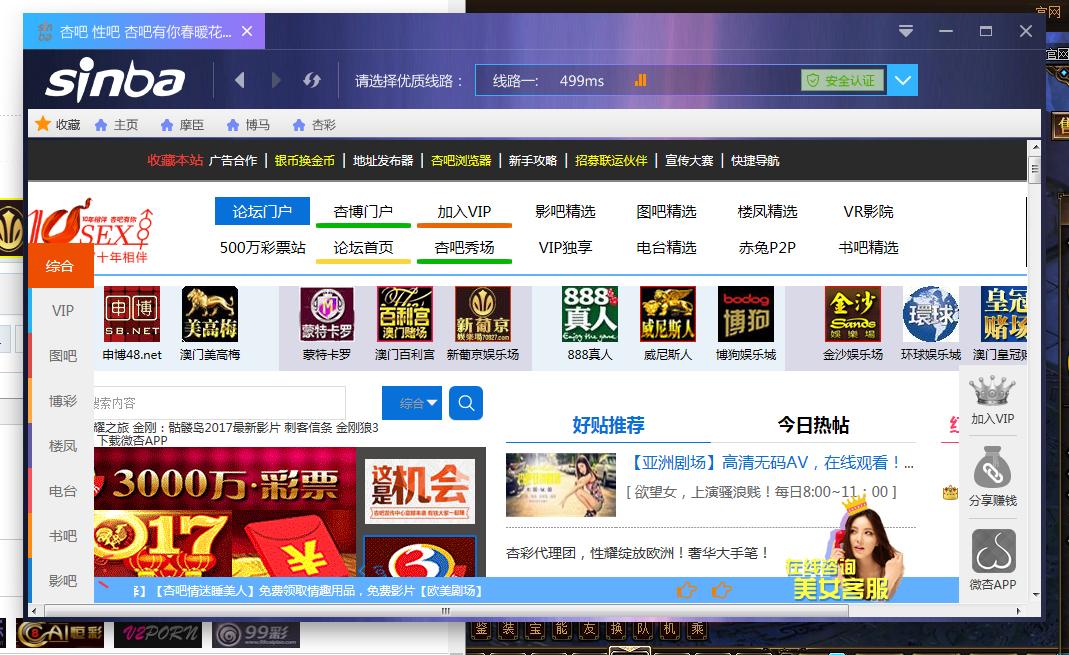Open the 电台精选 nav item
The width and height of the screenshot is (1069, 655).
[666, 247]
